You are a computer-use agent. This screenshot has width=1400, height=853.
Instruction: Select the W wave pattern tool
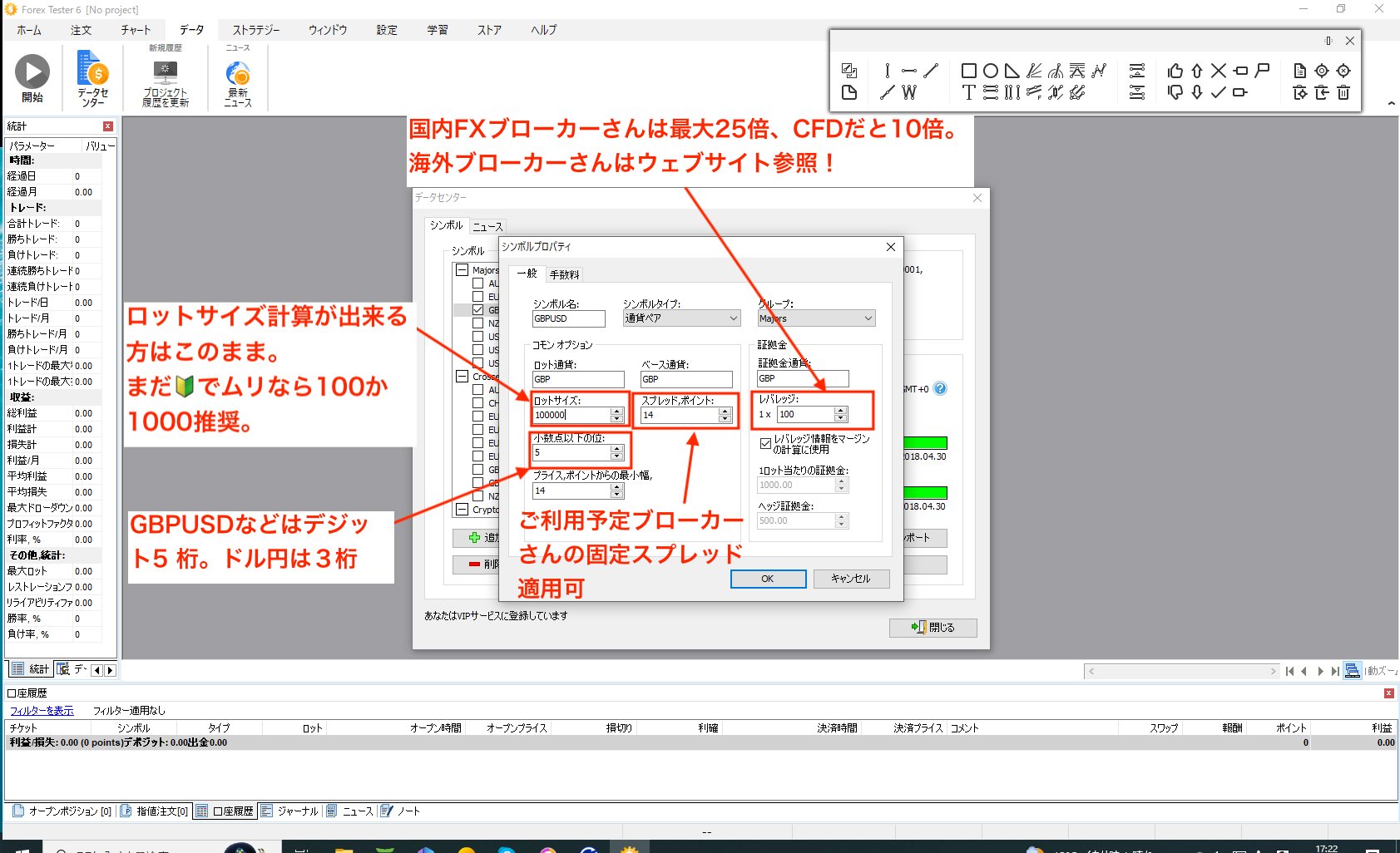[x=909, y=92]
